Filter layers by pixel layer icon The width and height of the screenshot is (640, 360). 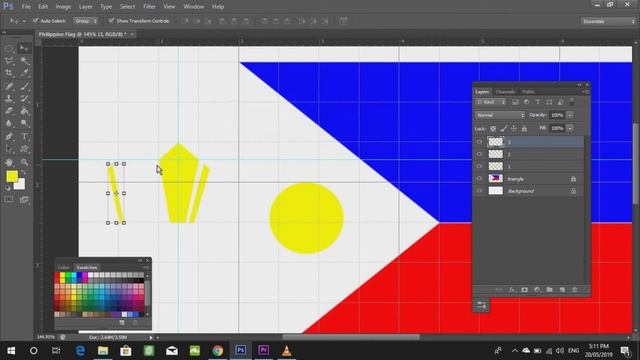pyautogui.click(x=515, y=102)
